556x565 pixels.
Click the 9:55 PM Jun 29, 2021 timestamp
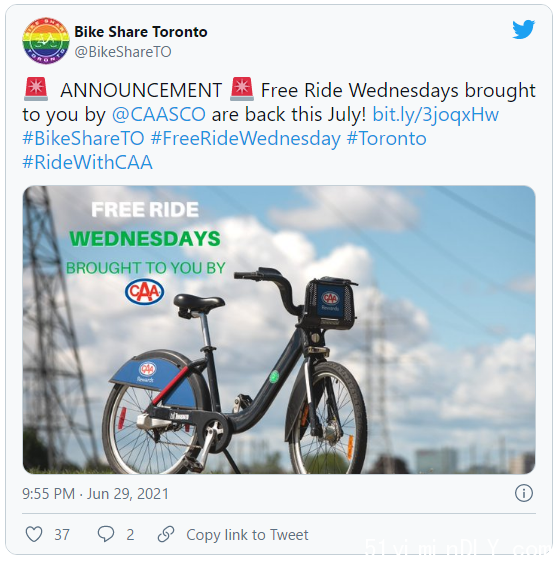point(95,494)
